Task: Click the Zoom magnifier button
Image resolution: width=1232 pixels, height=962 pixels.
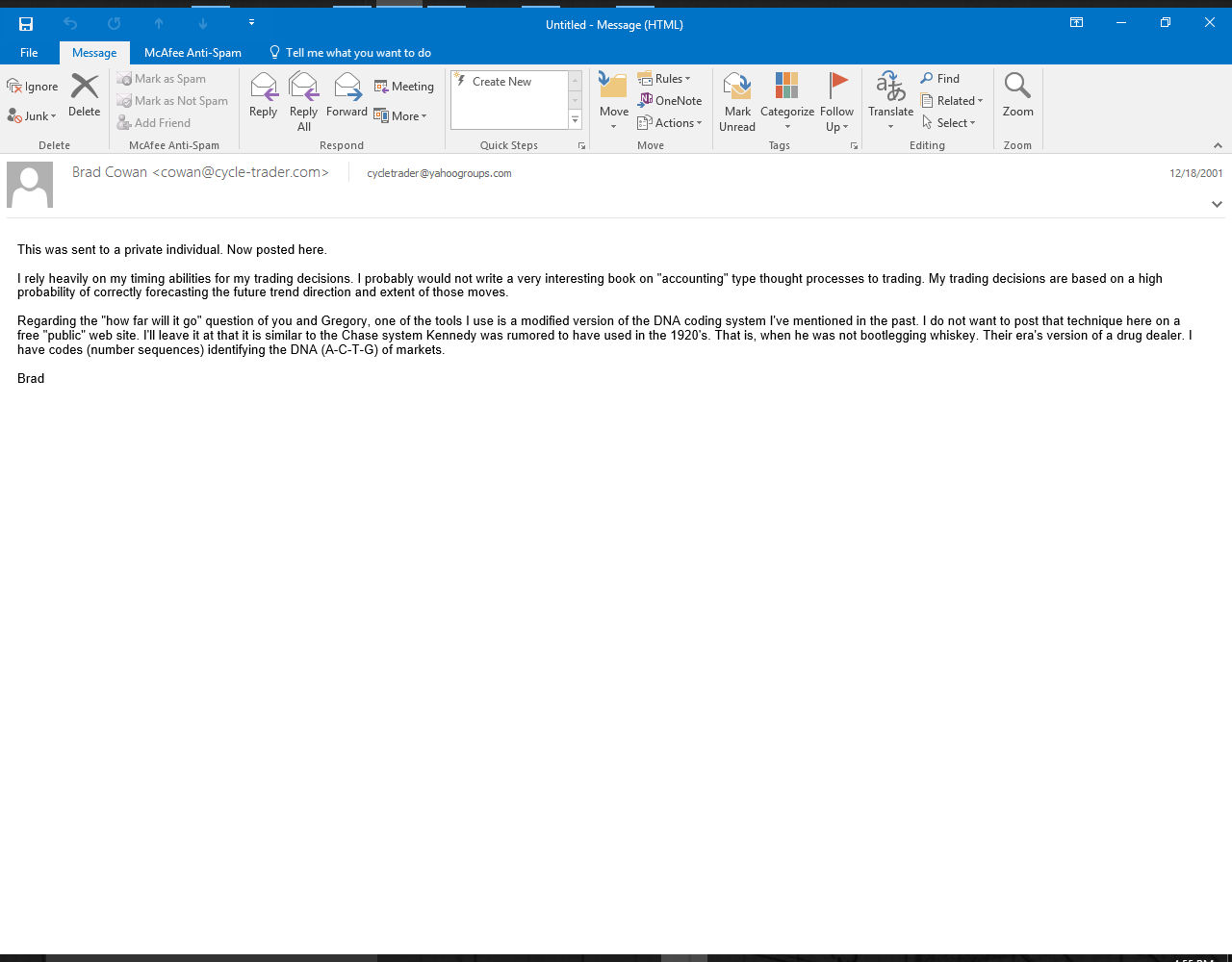Action: (x=1017, y=96)
